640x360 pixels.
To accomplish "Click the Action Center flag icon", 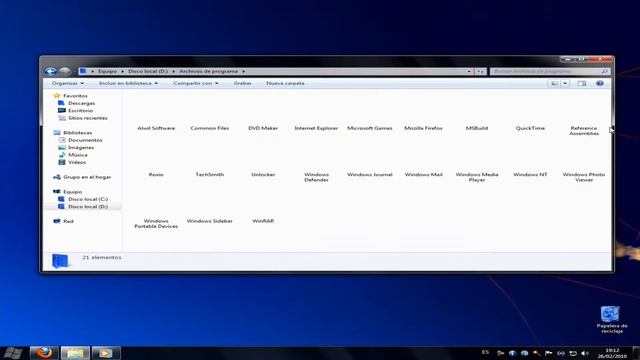I will (549, 353).
